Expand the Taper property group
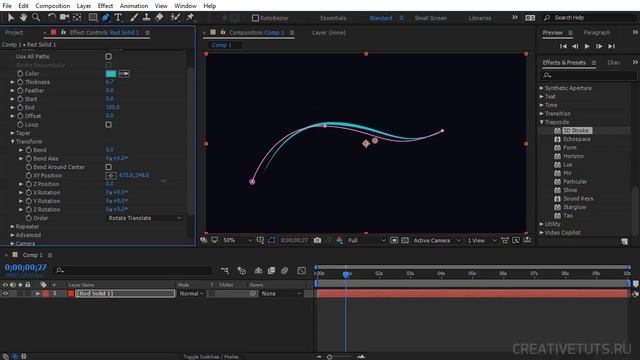 [12, 133]
